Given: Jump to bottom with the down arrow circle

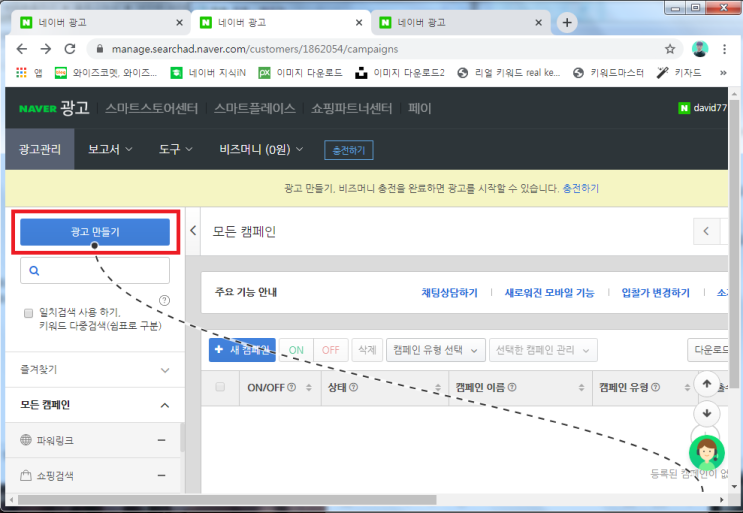Looking at the screenshot, I should (x=707, y=413).
